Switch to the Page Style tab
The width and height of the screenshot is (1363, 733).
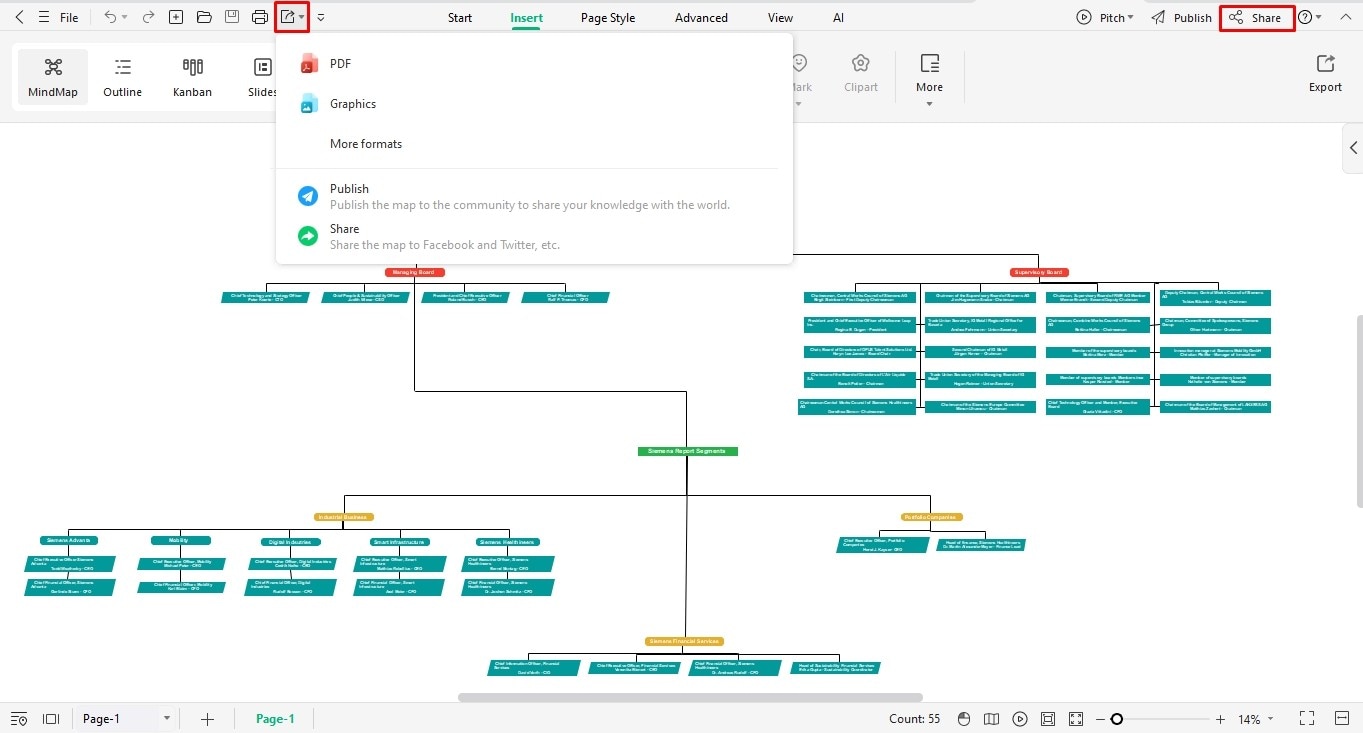608,18
